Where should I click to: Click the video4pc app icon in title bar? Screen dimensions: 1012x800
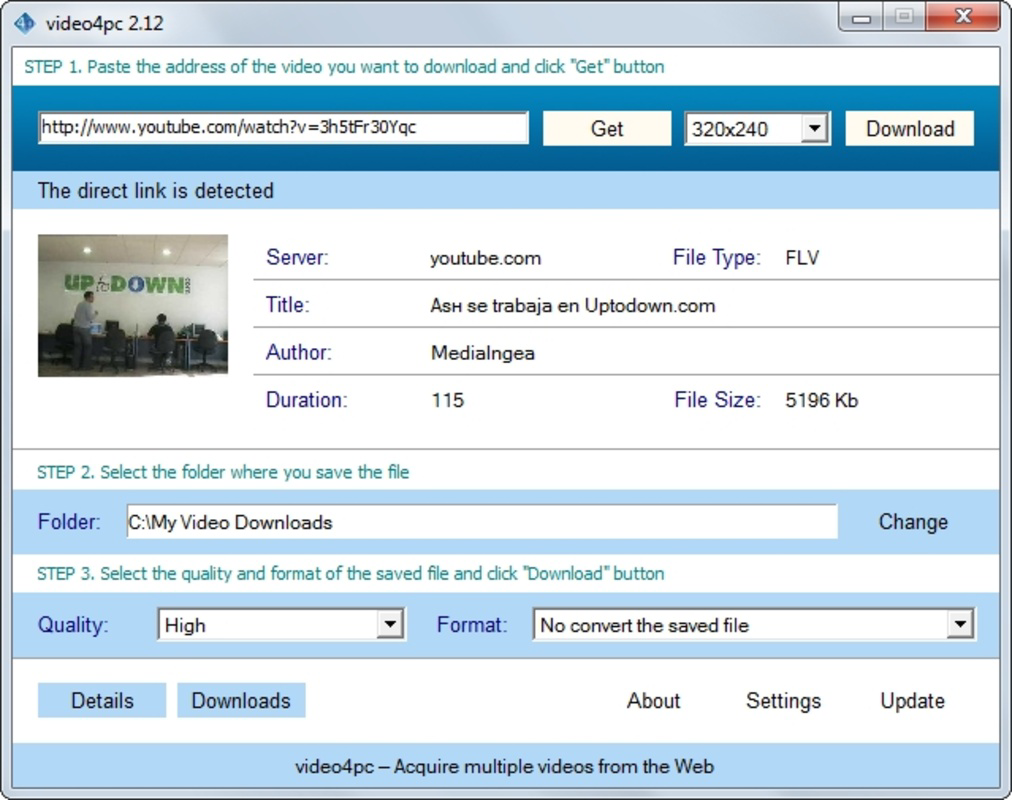[25, 23]
